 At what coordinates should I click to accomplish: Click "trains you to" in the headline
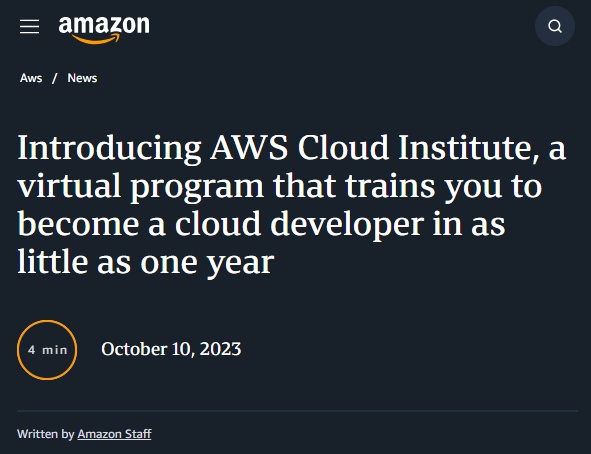pos(444,186)
